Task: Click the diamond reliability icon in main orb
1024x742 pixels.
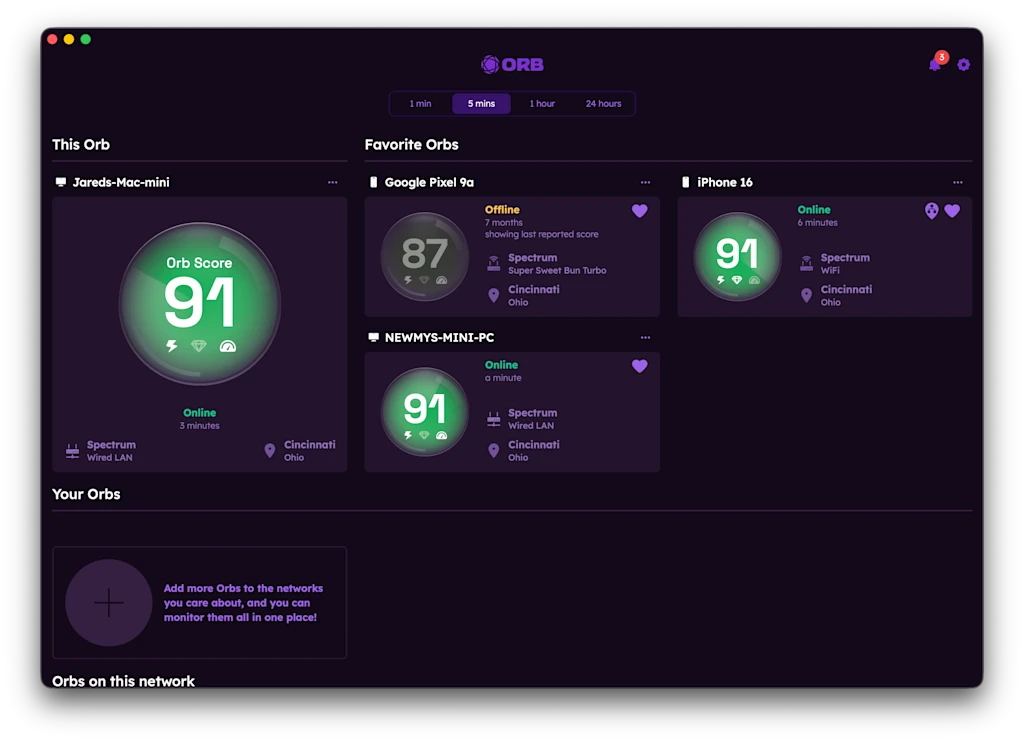Action: coord(199,346)
